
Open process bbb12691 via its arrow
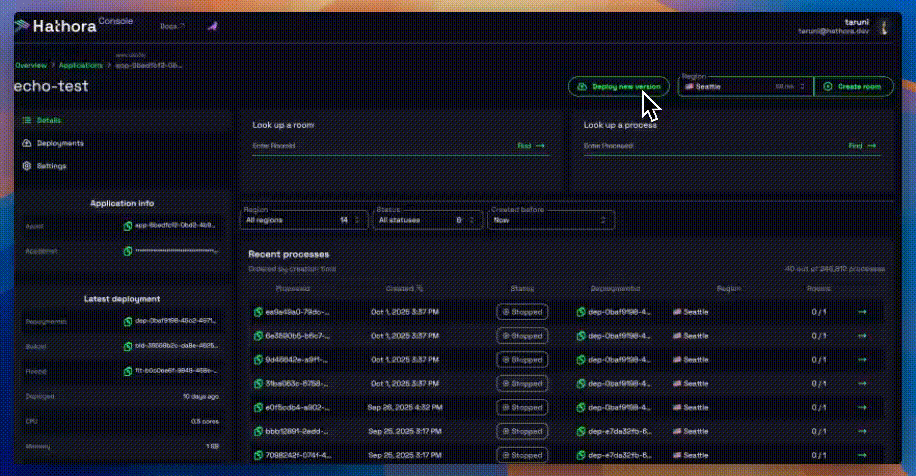pos(862,432)
